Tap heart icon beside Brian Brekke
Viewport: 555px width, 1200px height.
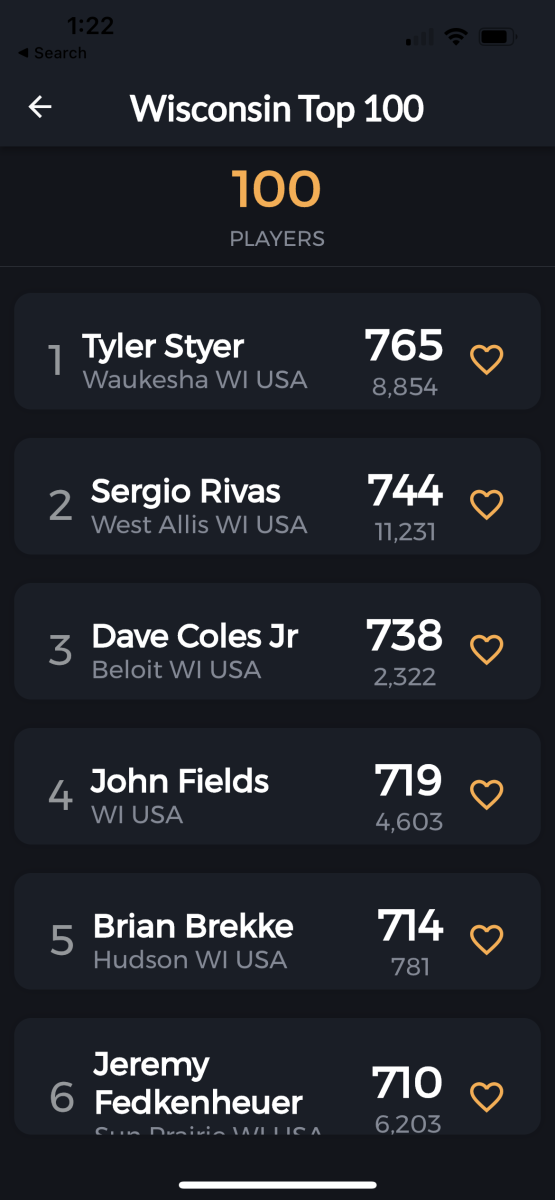point(487,939)
